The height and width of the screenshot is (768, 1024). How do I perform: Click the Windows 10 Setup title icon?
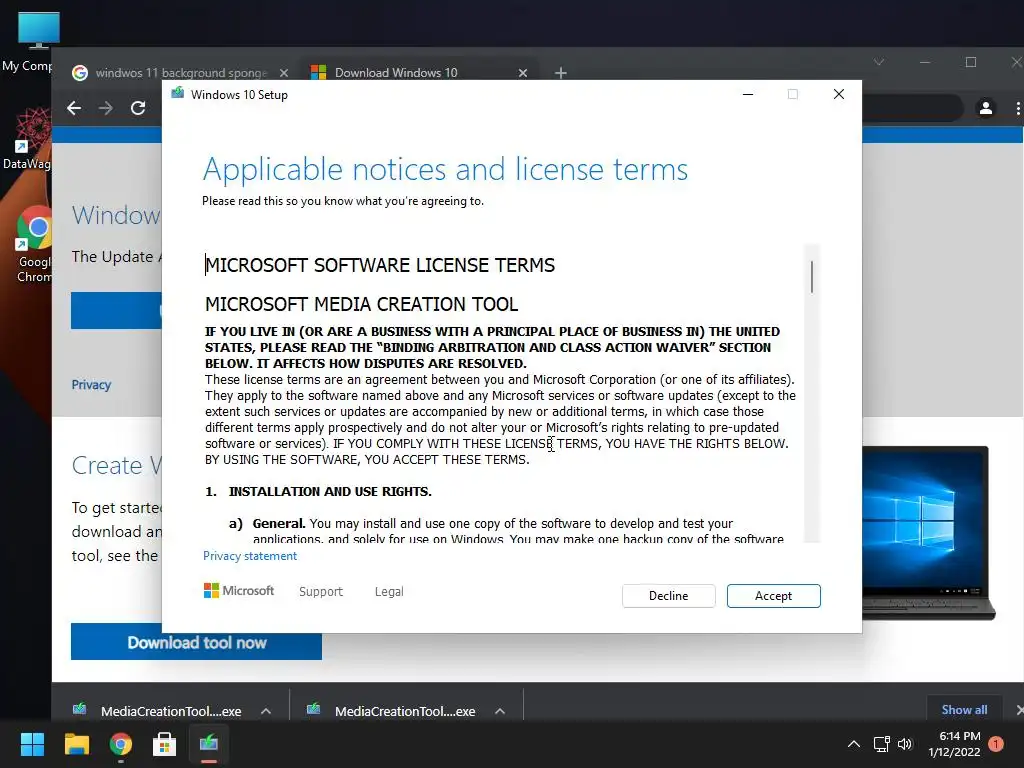[177, 94]
